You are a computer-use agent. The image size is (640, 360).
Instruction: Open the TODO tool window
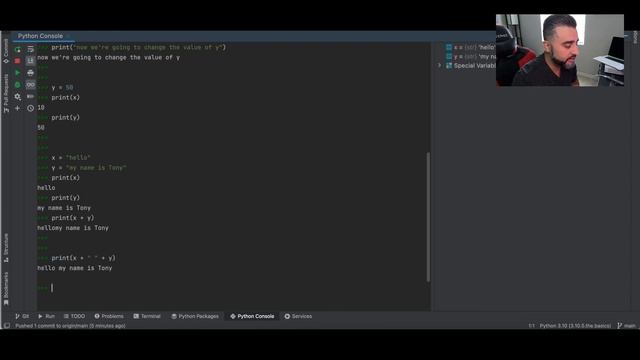click(x=74, y=316)
